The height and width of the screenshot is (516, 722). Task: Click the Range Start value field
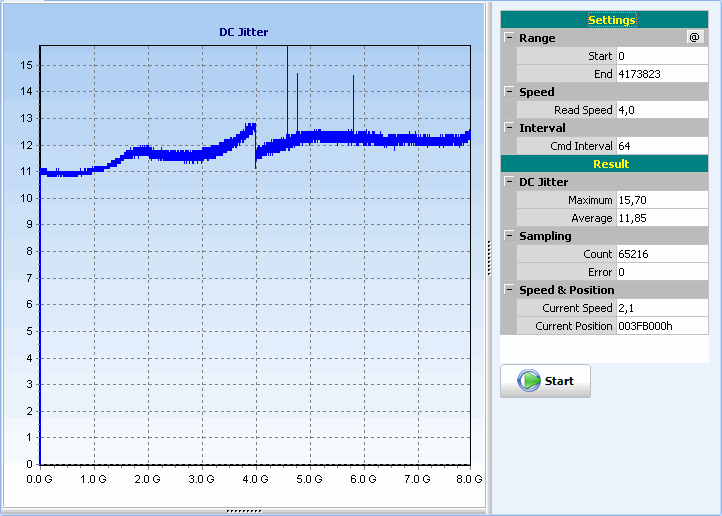(x=661, y=56)
